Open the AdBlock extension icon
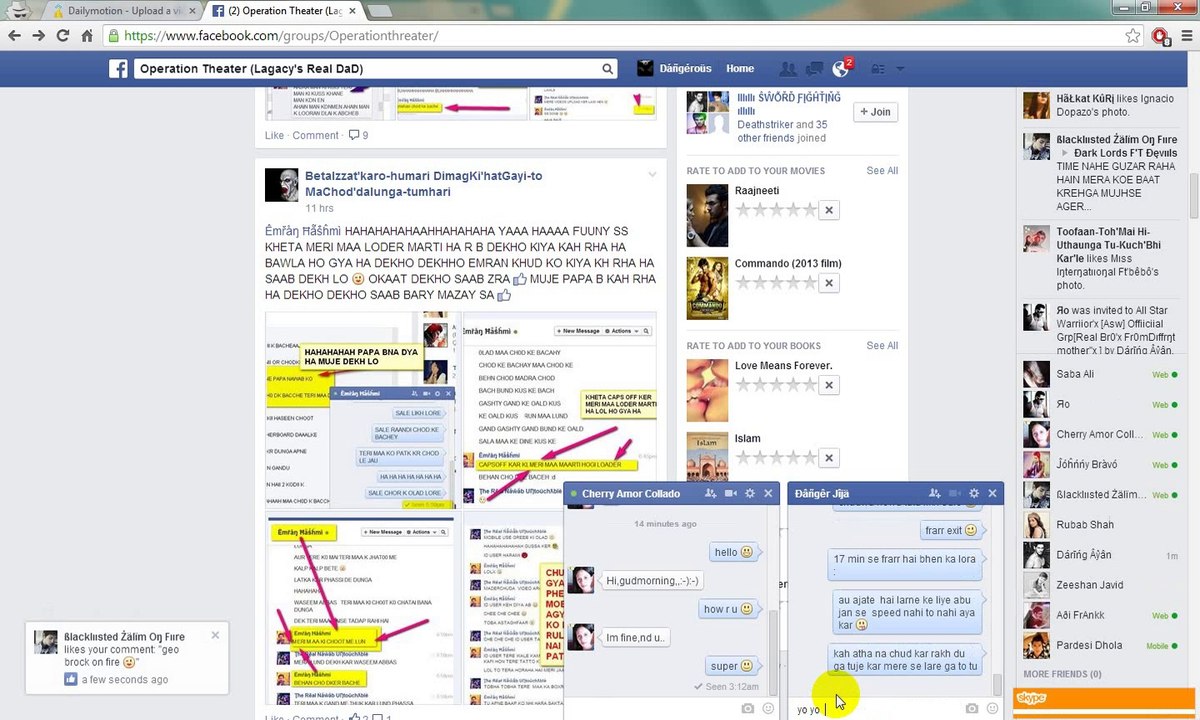The height and width of the screenshot is (720, 1200). tap(1160, 36)
